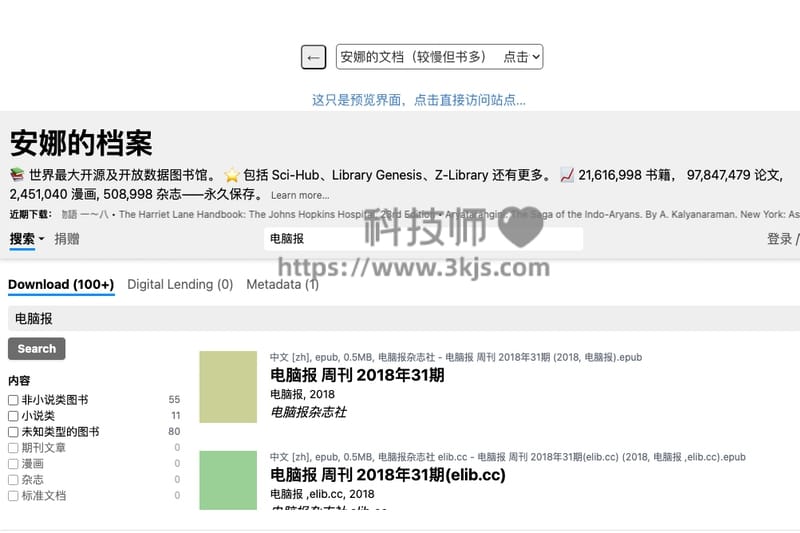Open the preview notice link 点击直接访问站点

(x=418, y=100)
